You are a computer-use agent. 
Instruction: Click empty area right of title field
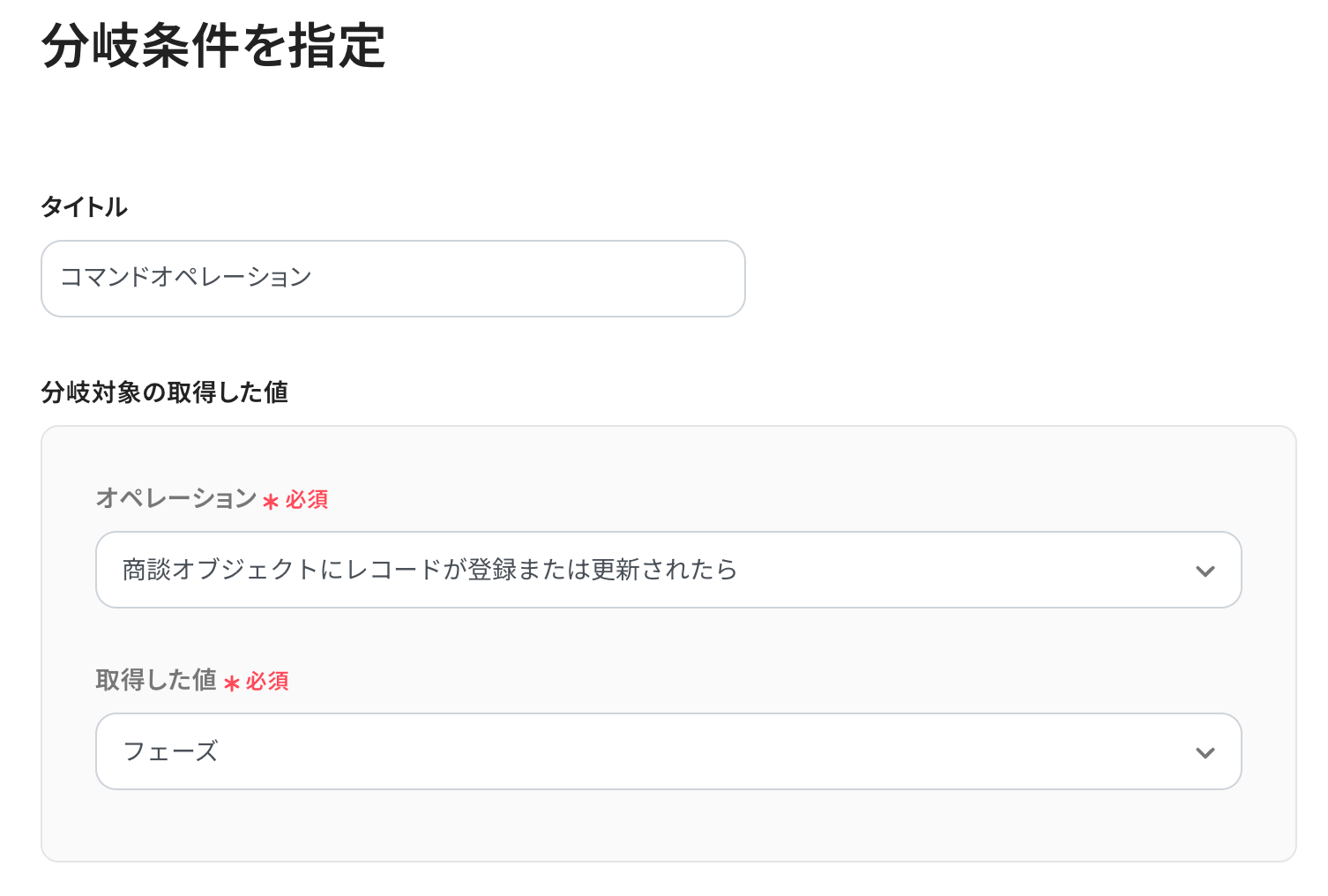tap(1014, 279)
